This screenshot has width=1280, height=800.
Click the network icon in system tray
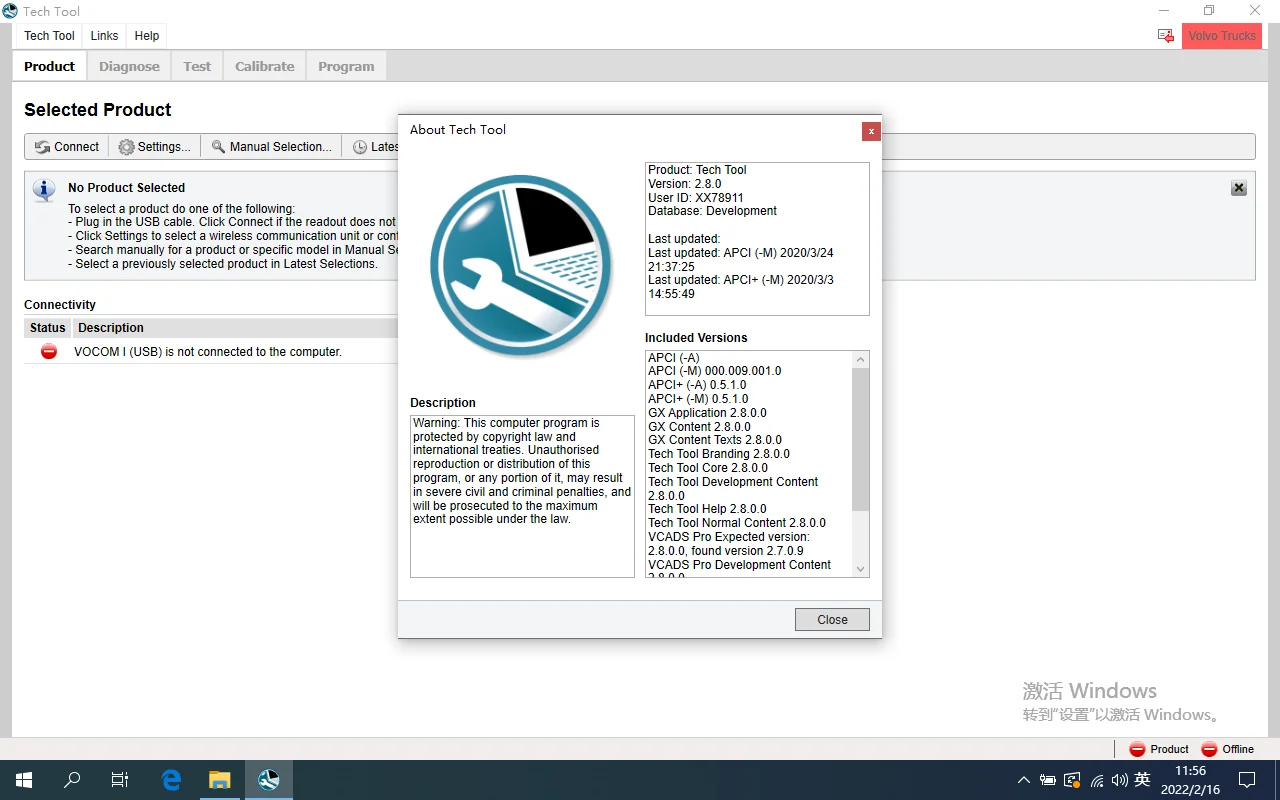pos(1096,780)
